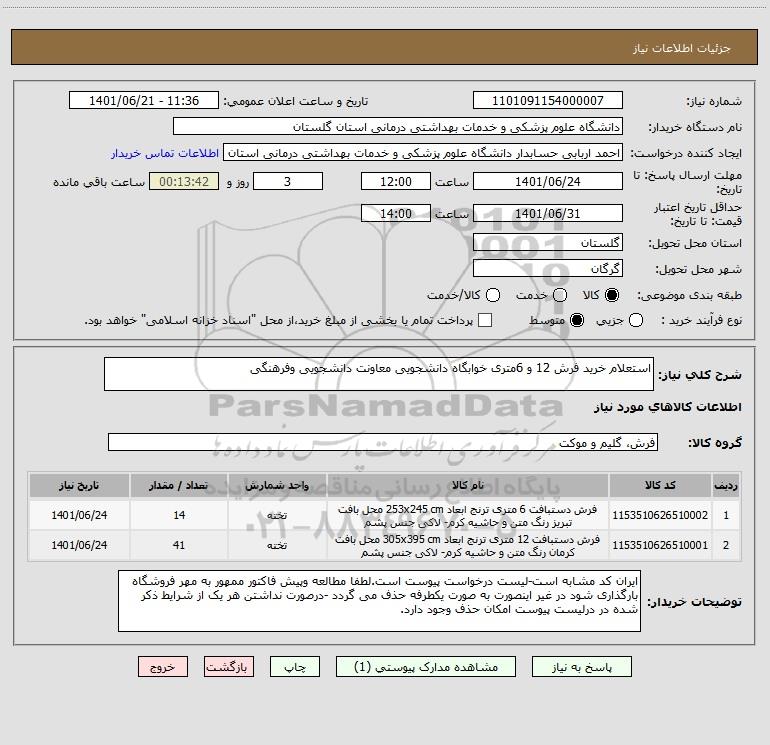
Task: Click واحد شمارش column header
Action: pyautogui.click(x=277, y=485)
